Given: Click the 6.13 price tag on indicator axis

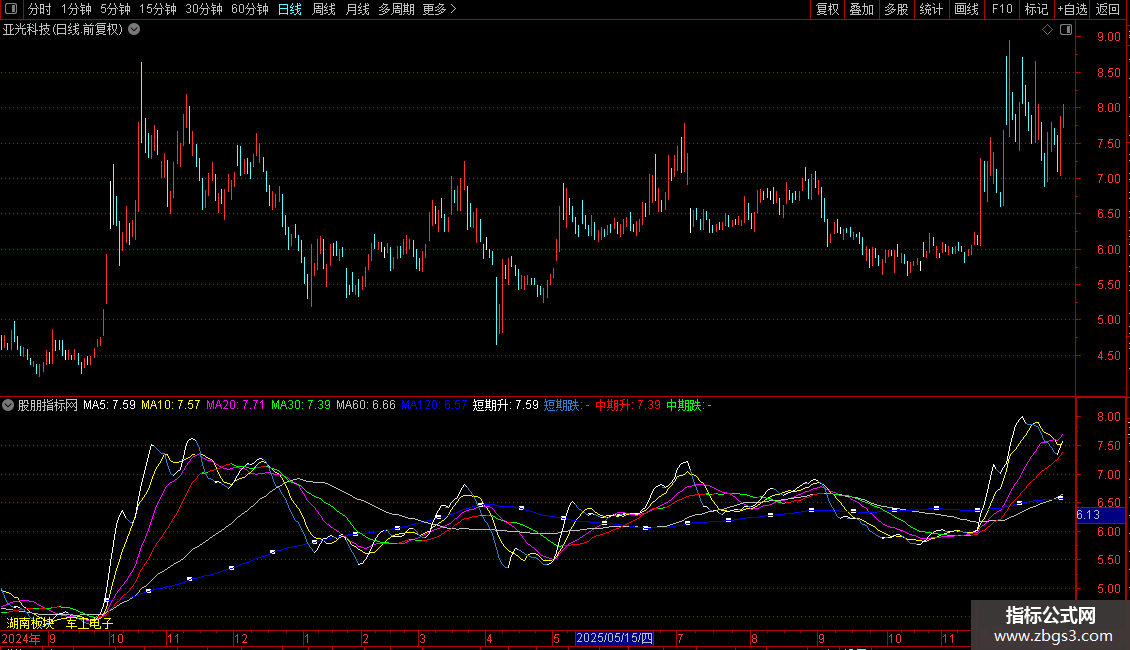Looking at the screenshot, I should (1100, 515).
